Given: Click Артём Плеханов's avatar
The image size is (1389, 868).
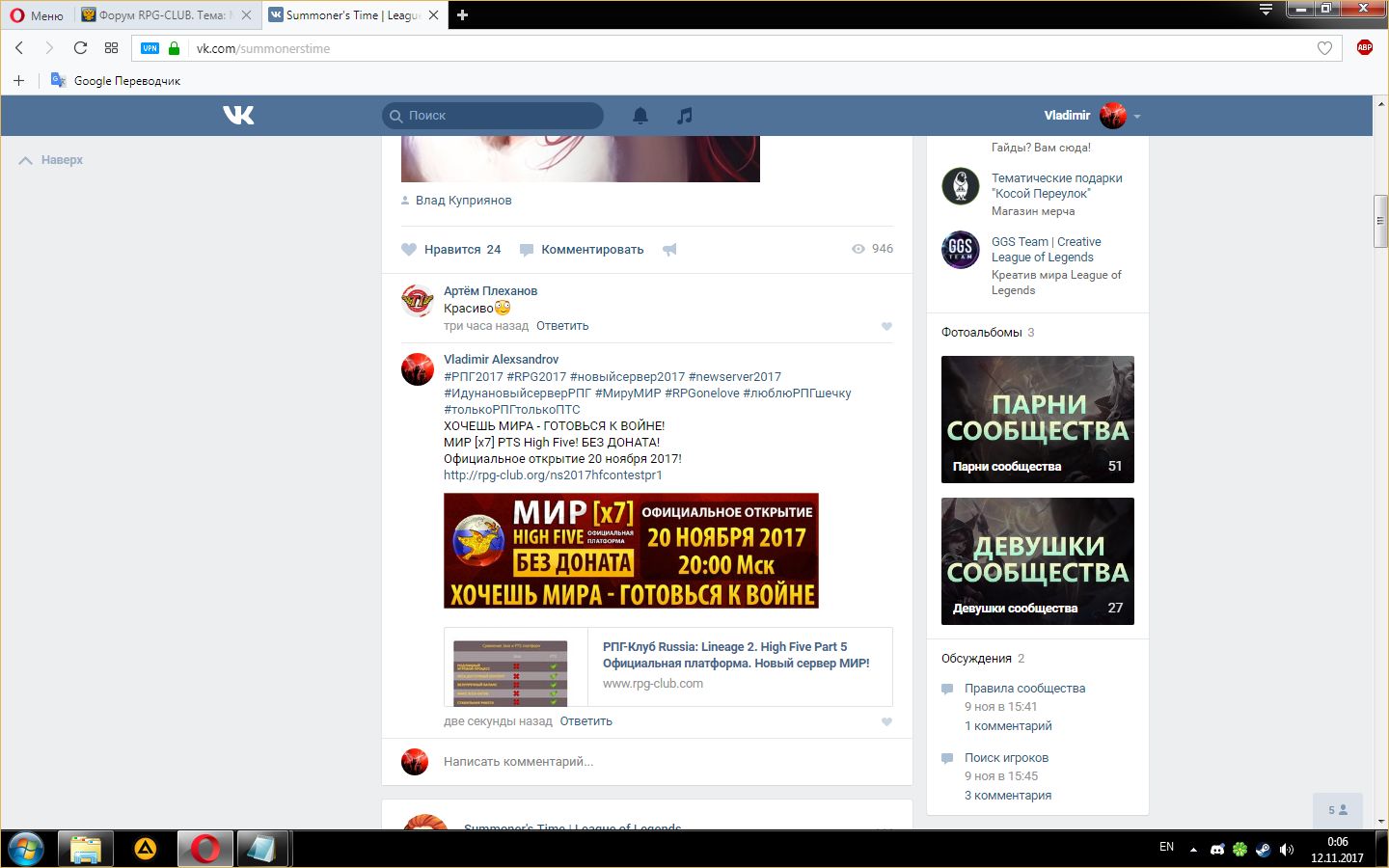Looking at the screenshot, I should click(418, 301).
